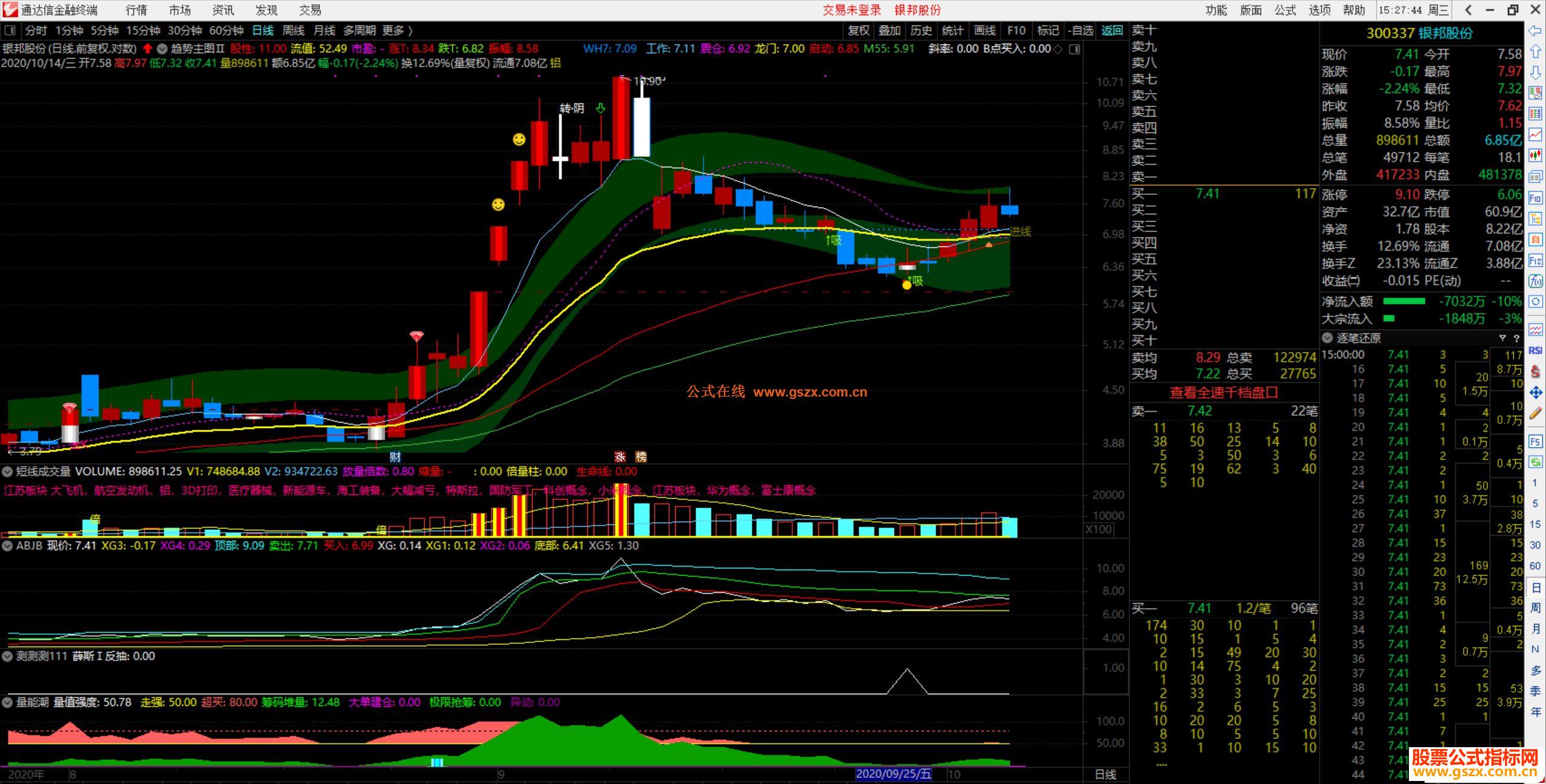Click the 自 self-select sidebar icon
This screenshot has height=784, width=1546.
point(1535,240)
